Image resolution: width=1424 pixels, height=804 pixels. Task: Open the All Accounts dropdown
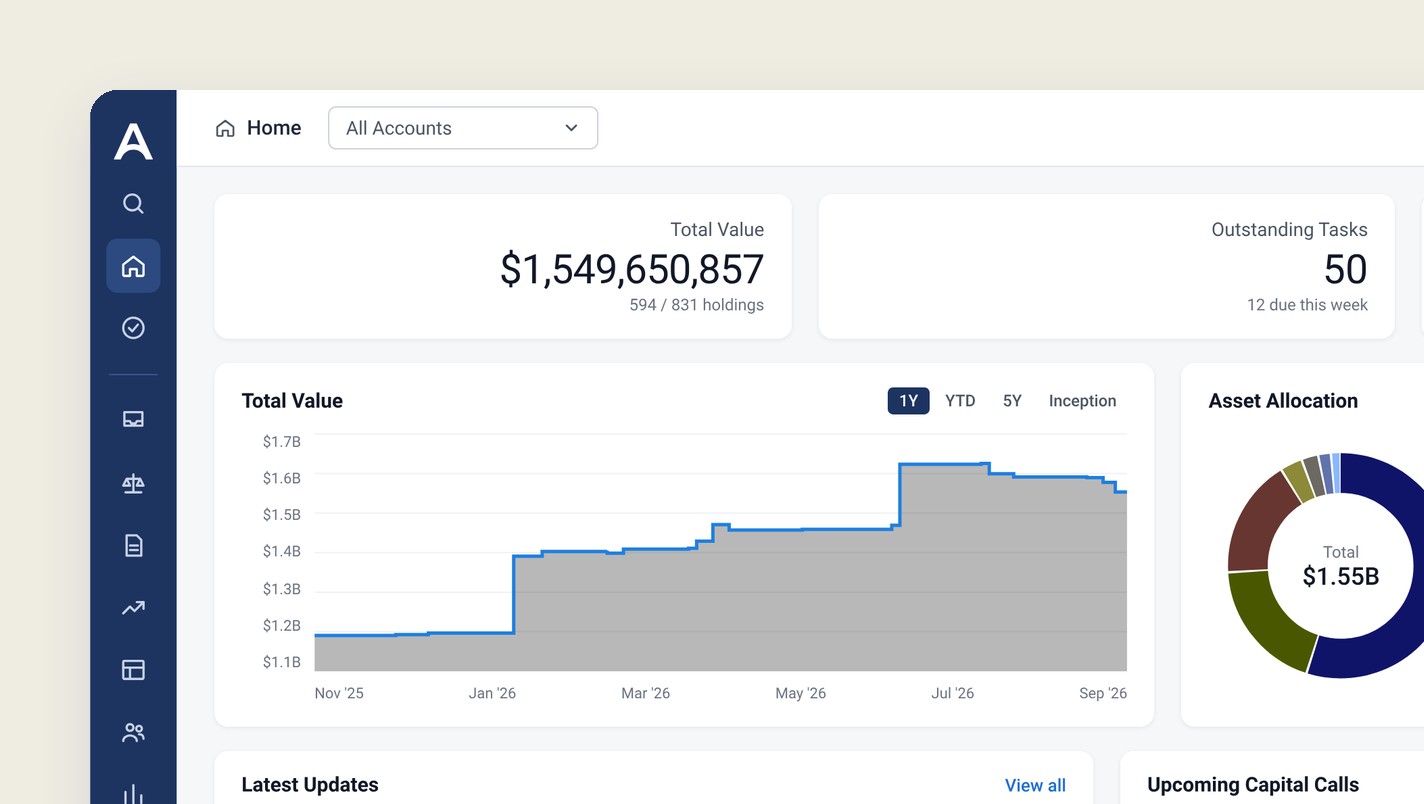point(463,128)
